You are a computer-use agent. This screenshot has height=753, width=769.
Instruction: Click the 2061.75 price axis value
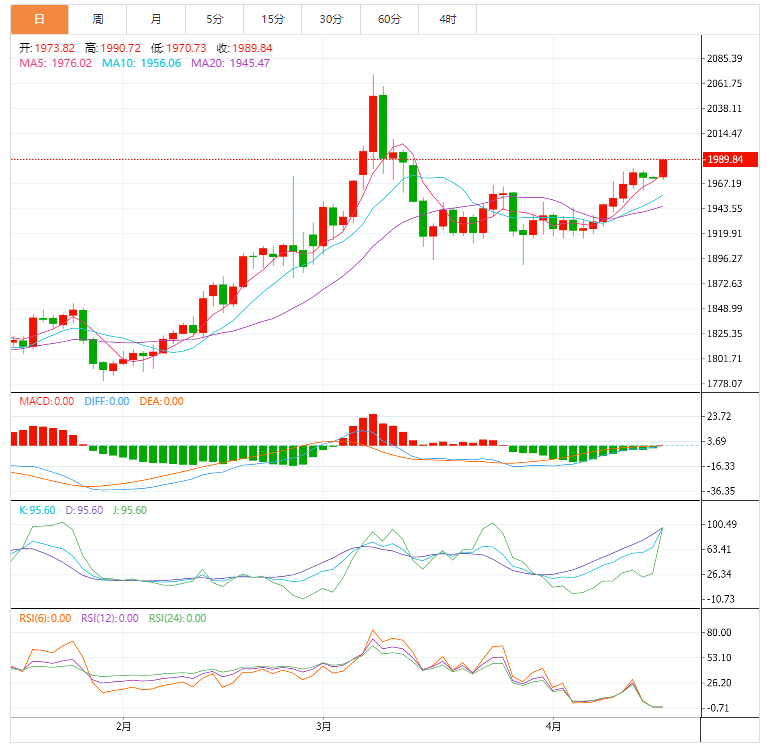click(724, 83)
